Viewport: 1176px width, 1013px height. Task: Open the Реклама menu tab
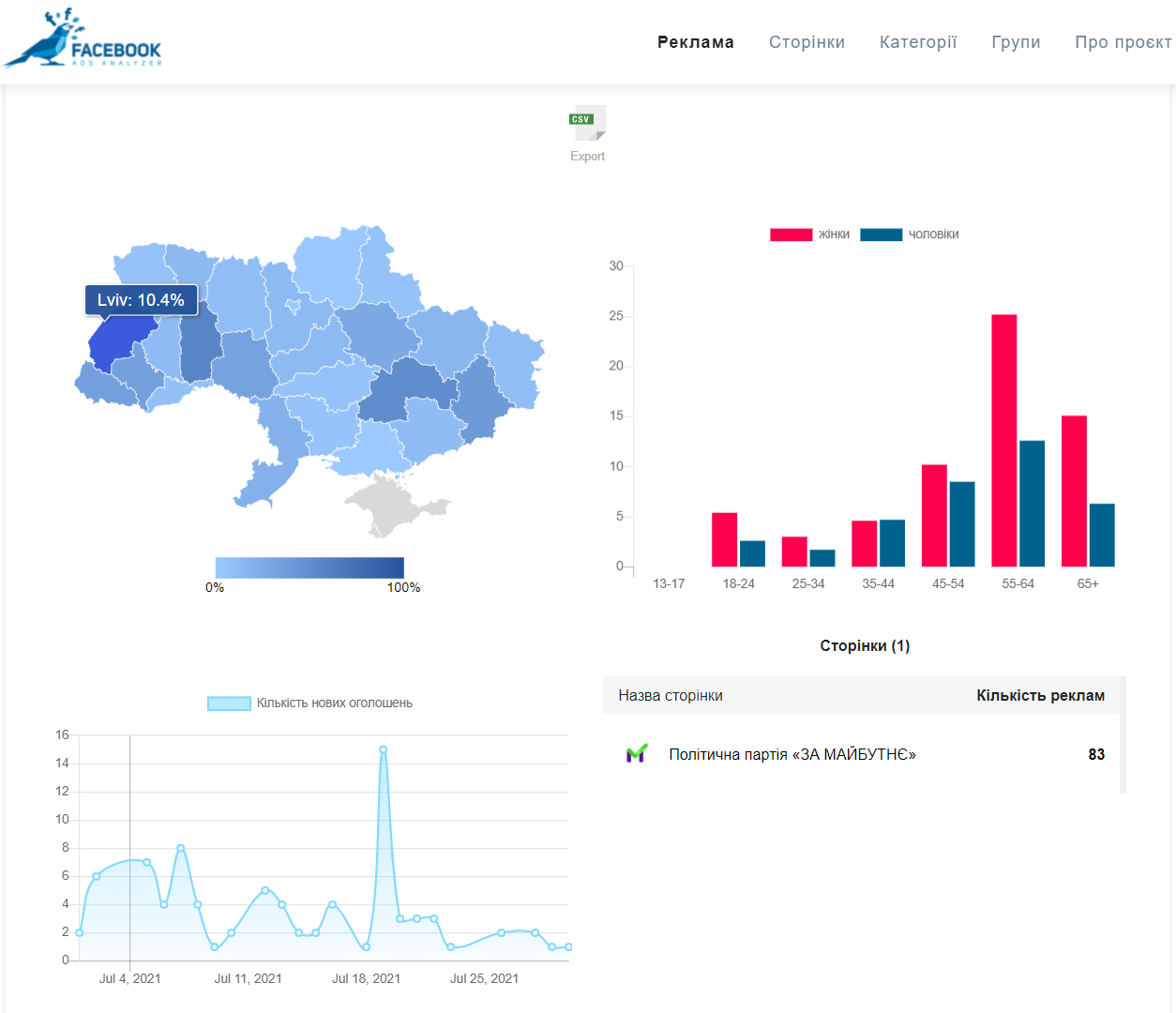click(x=695, y=42)
